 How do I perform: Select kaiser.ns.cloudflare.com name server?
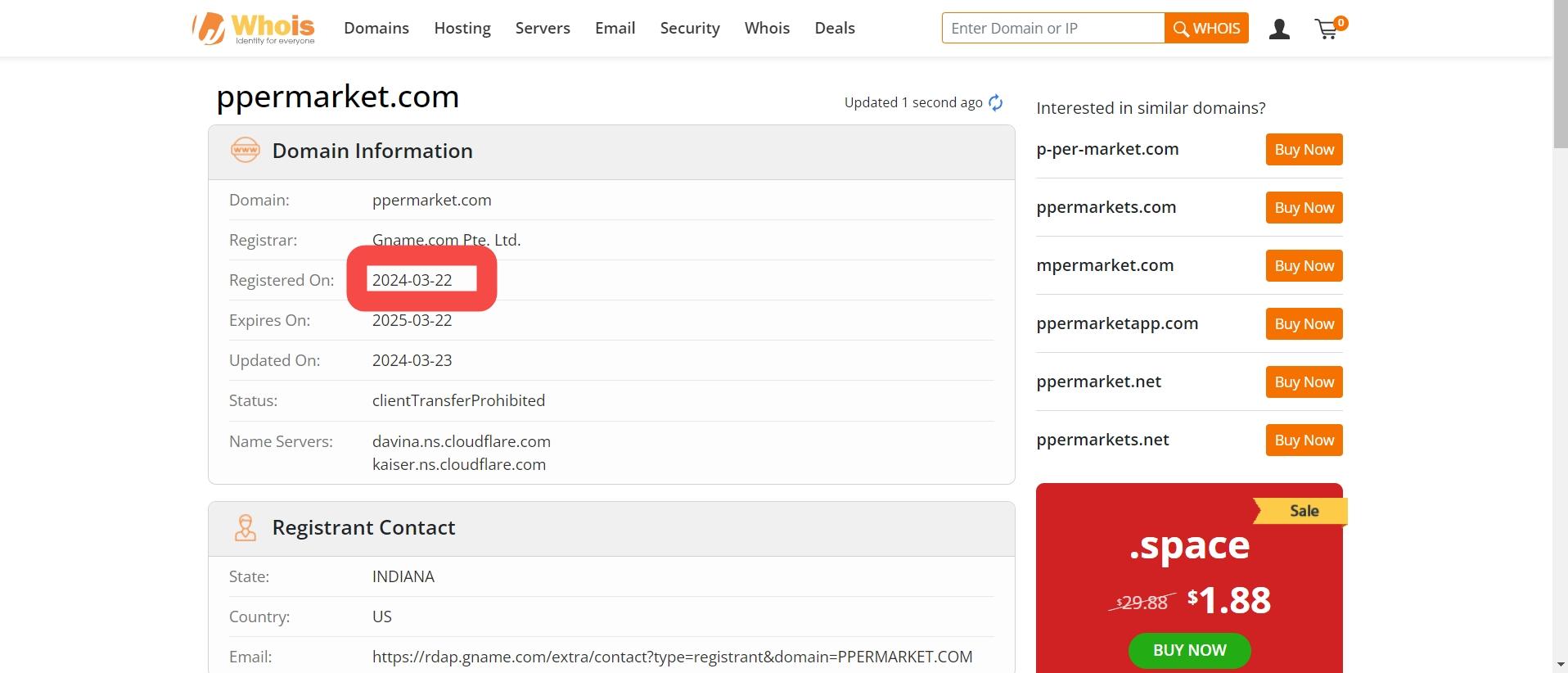pos(459,464)
